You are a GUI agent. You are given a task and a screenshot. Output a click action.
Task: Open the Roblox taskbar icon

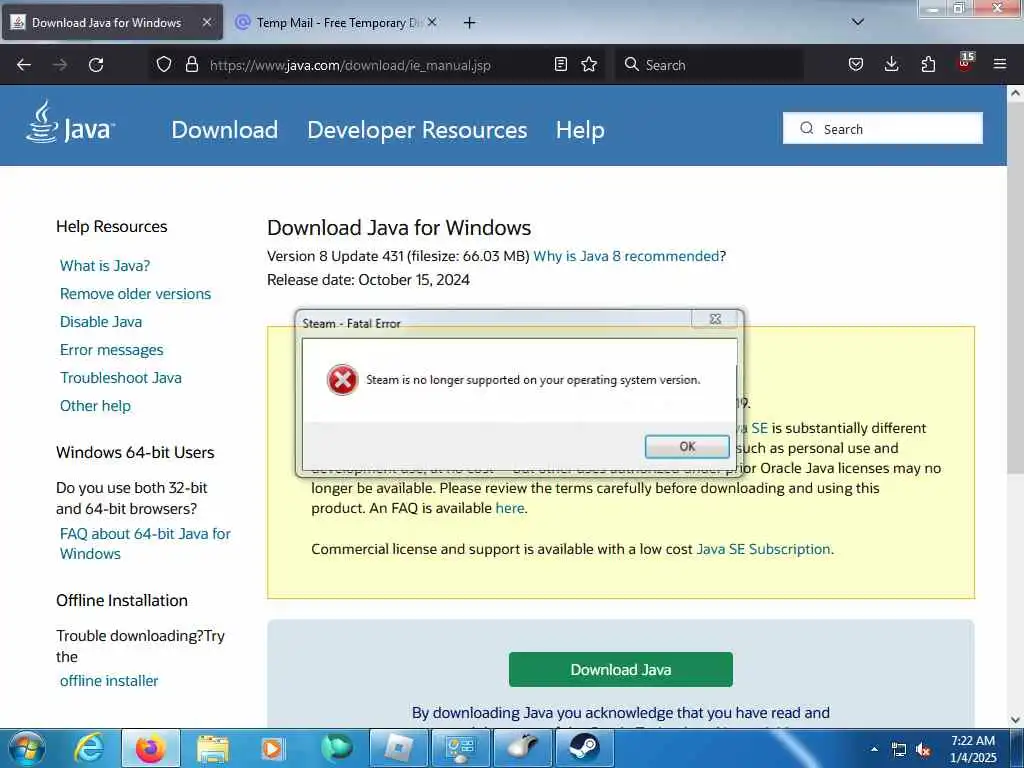398,748
